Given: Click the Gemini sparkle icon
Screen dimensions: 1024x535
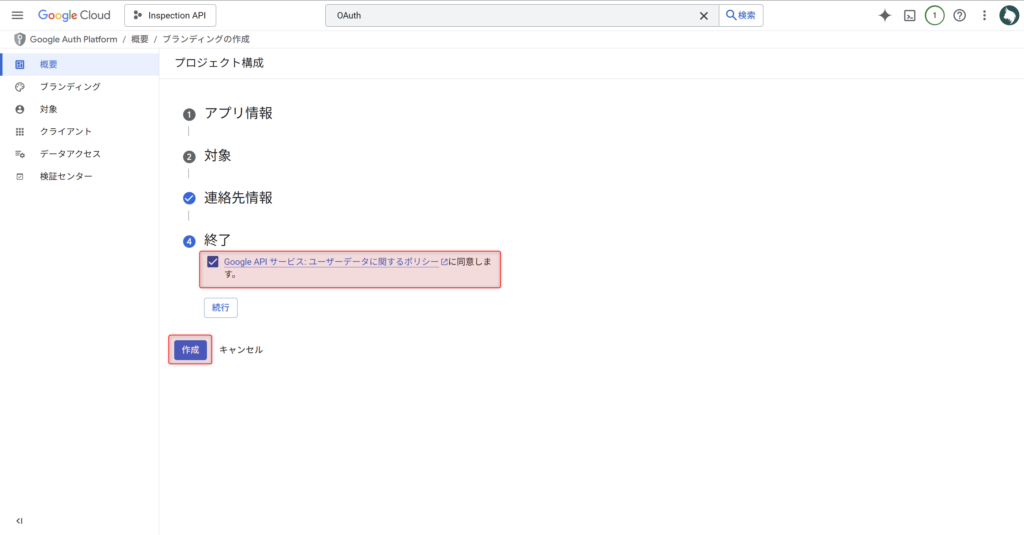Looking at the screenshot, I should pyautogui.click(x=884, y=16).
